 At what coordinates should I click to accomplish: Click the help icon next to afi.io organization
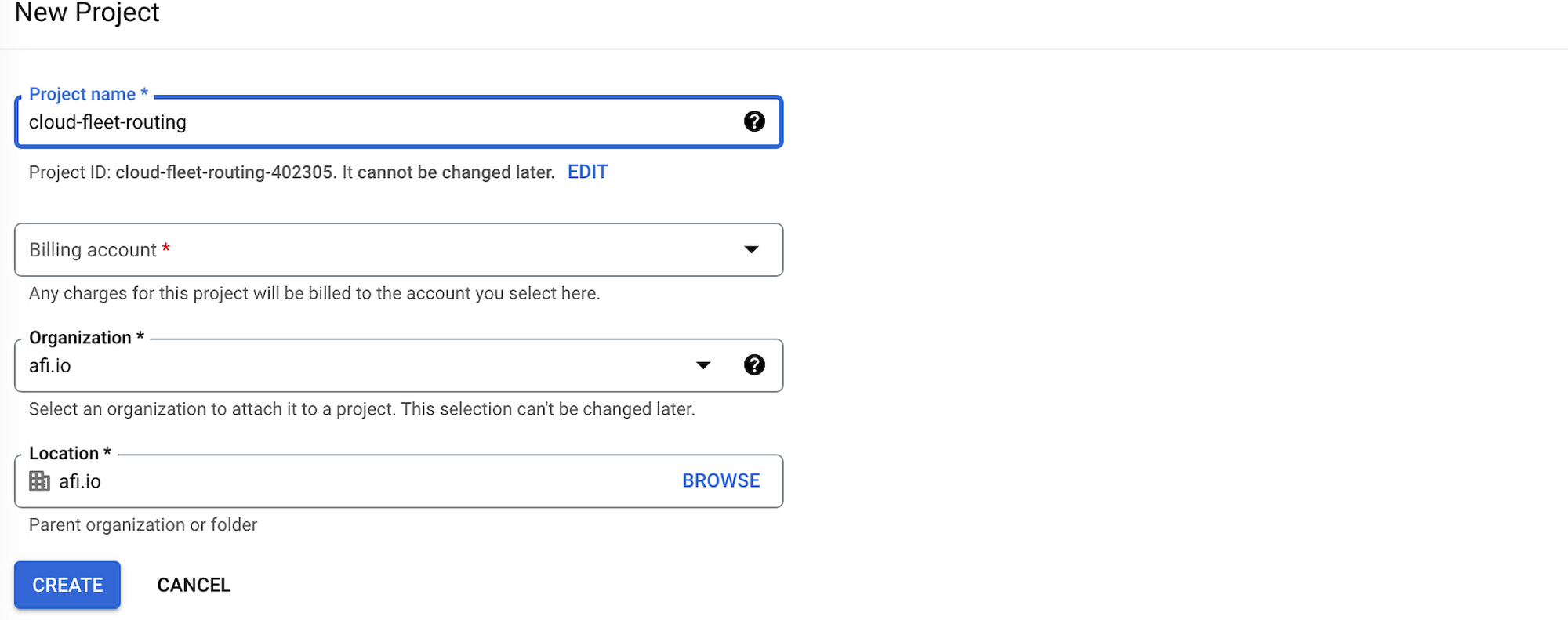(x=754, y=364)
